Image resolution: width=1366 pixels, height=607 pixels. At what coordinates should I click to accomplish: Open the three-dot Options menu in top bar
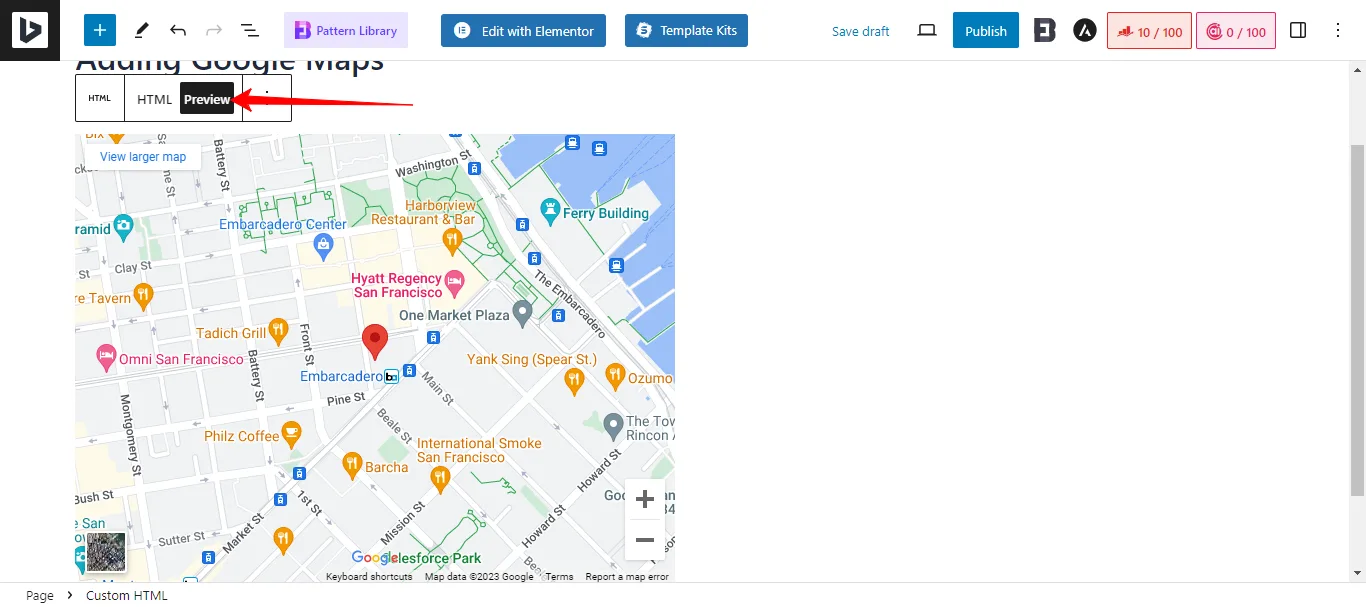click(x=1338, y=31)
